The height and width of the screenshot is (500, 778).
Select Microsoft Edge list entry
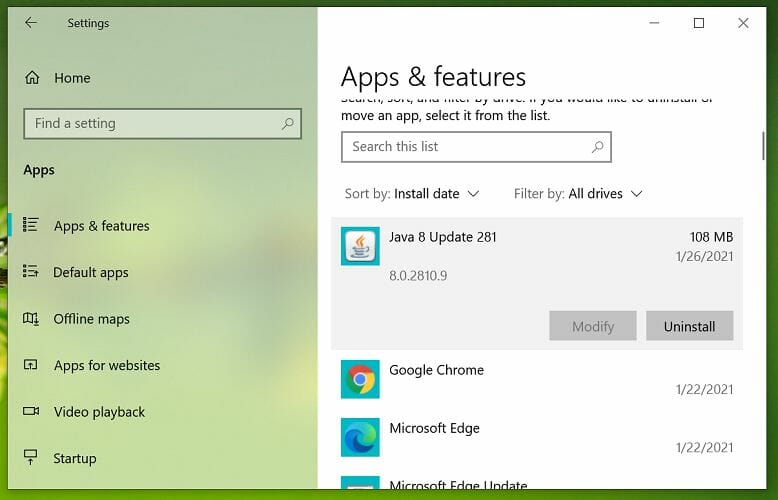(x=537, y=437)
